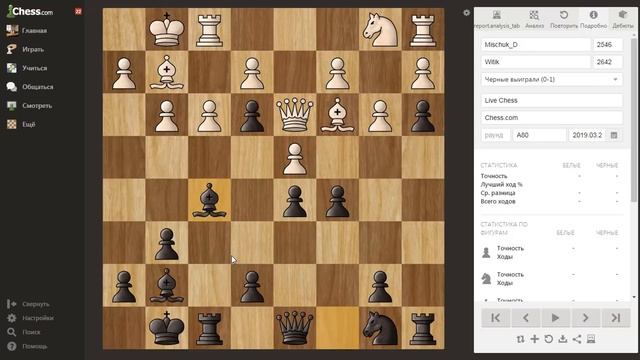Click the pawn icon in piece statistics
The width and height of the screenshot is (640, 360).
pos(486,253)
